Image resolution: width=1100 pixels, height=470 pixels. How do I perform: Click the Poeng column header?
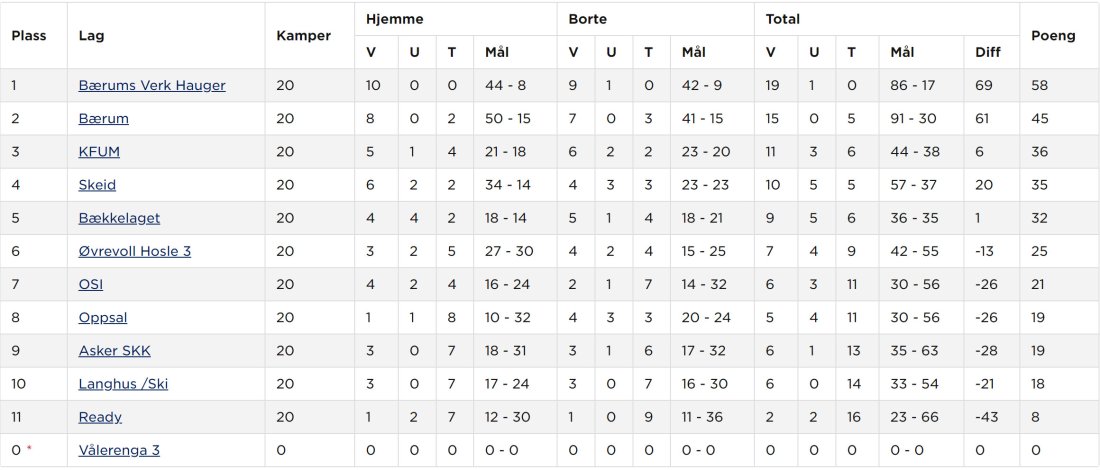1053,36
